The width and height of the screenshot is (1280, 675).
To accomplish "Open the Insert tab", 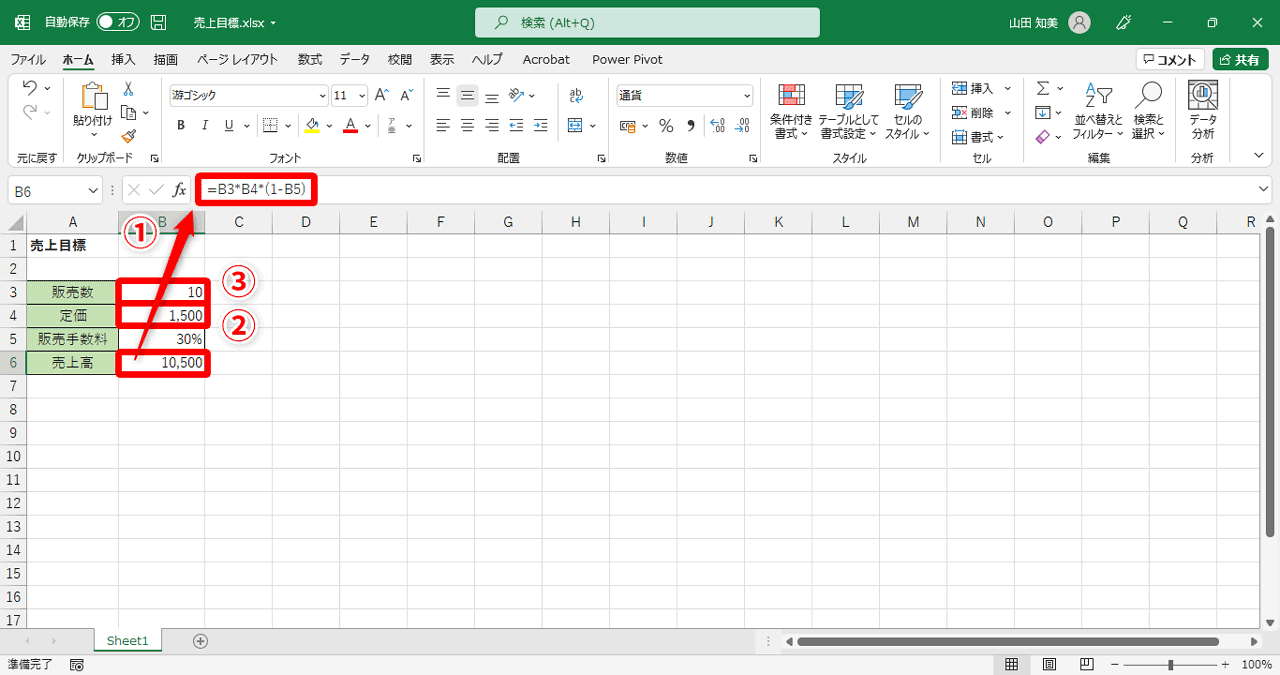I will pyautogui.click(x=123, y=59).
